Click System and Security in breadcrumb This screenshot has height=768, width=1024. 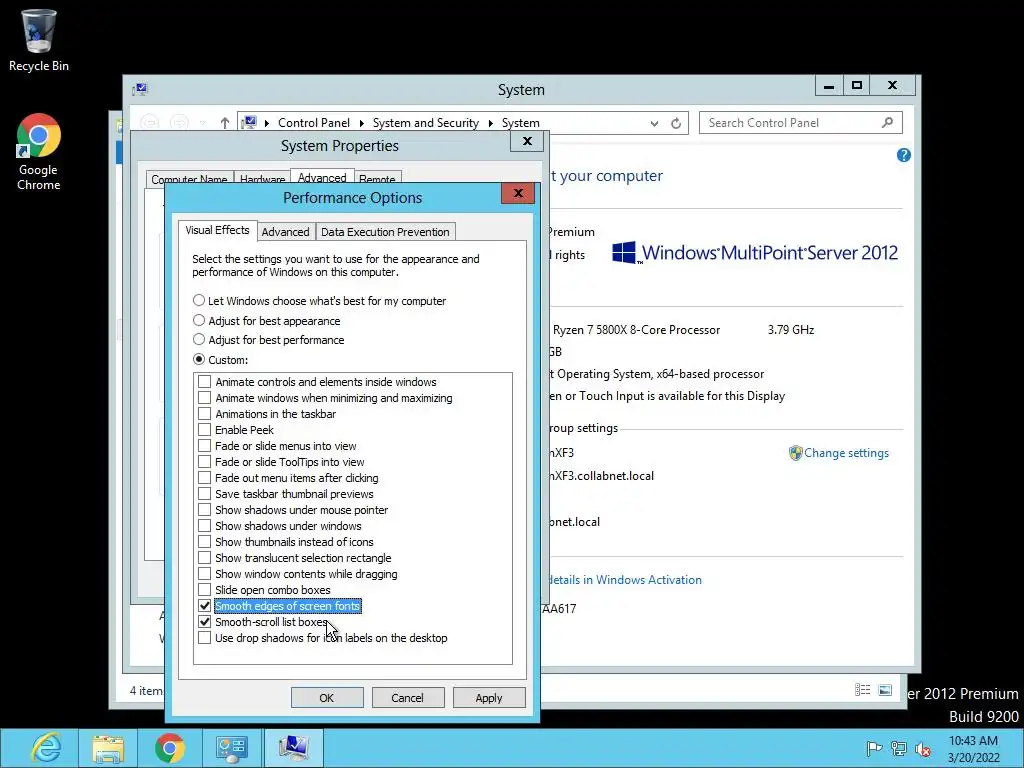tap(426, 123)
